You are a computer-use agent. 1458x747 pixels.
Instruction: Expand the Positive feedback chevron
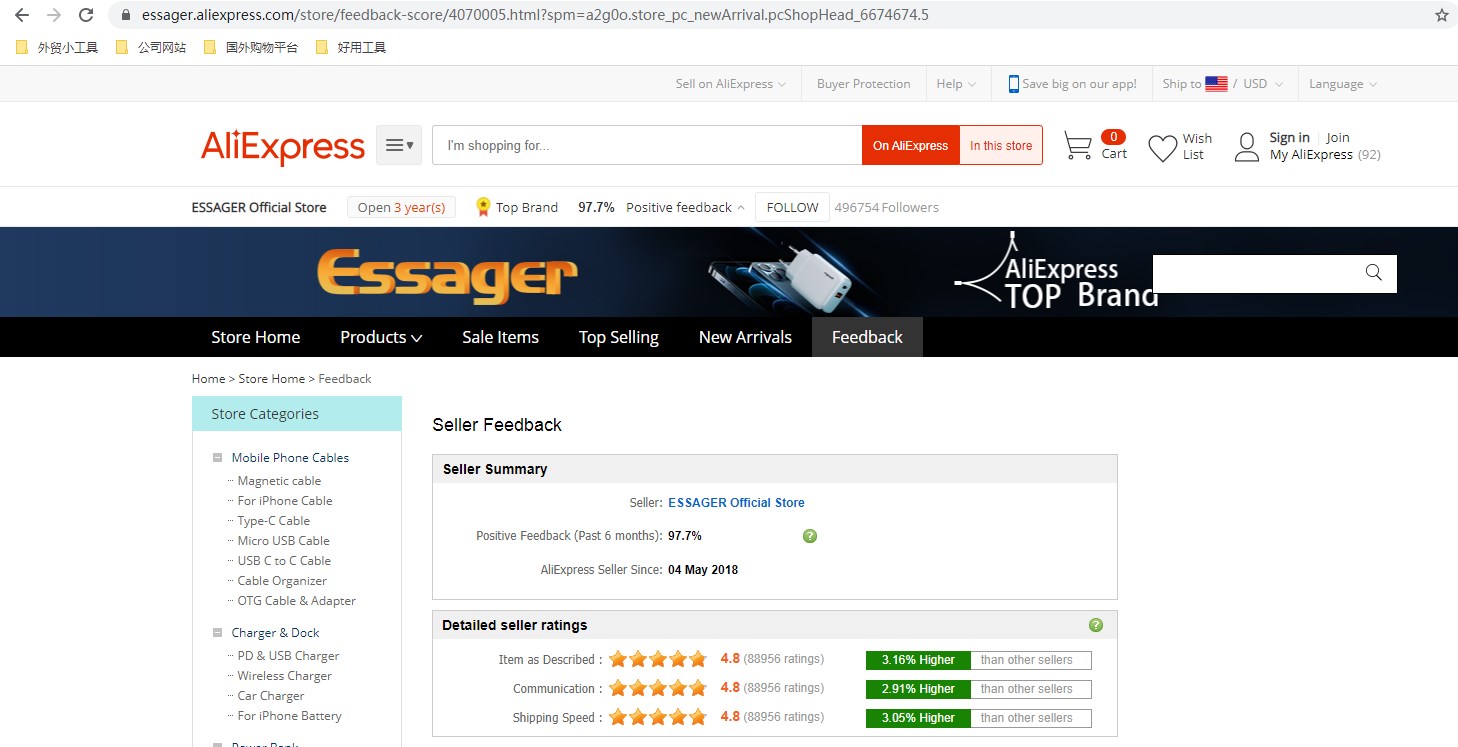(x=741, y=208)
